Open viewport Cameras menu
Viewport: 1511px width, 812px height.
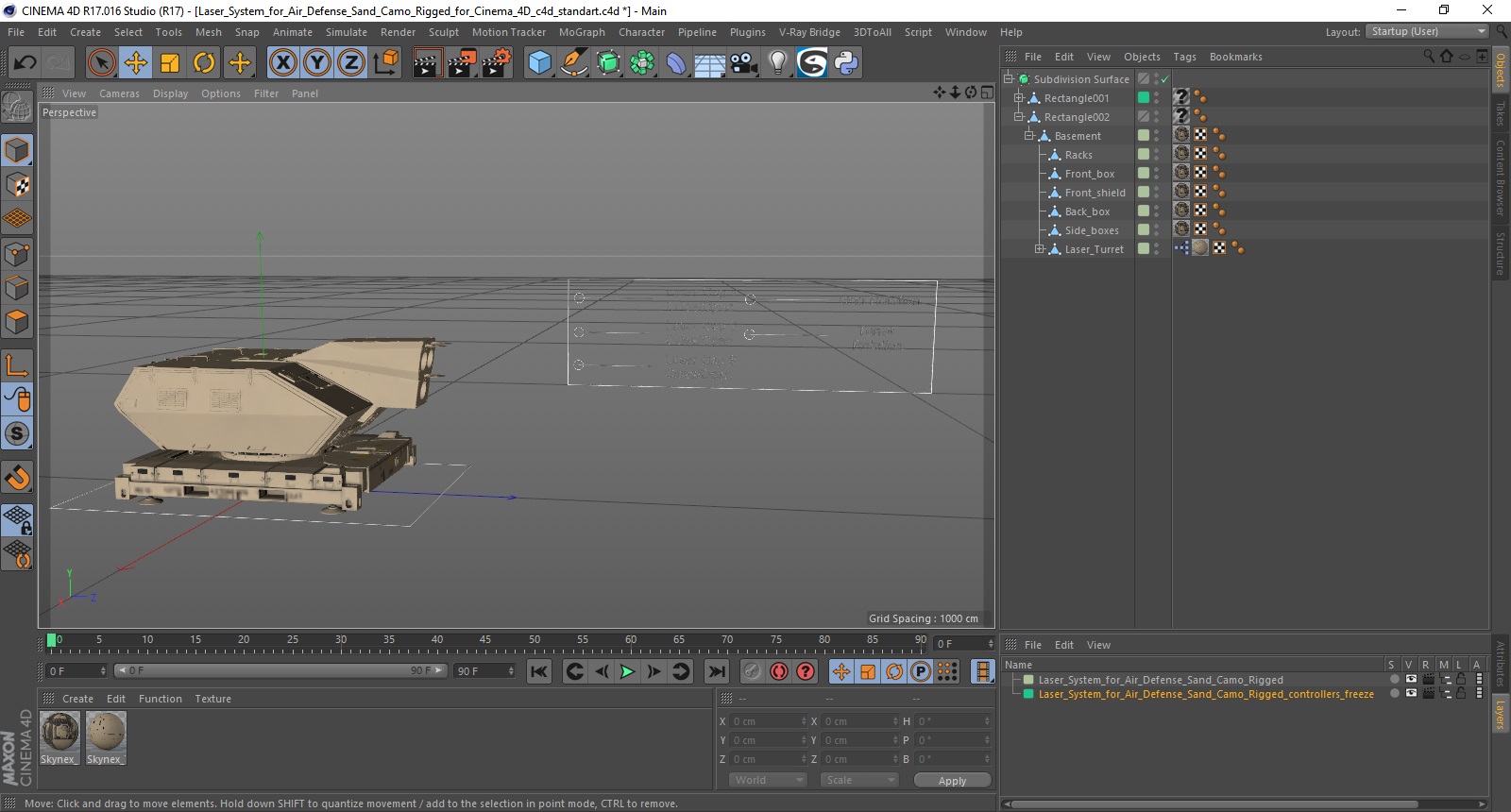point(119,93)
